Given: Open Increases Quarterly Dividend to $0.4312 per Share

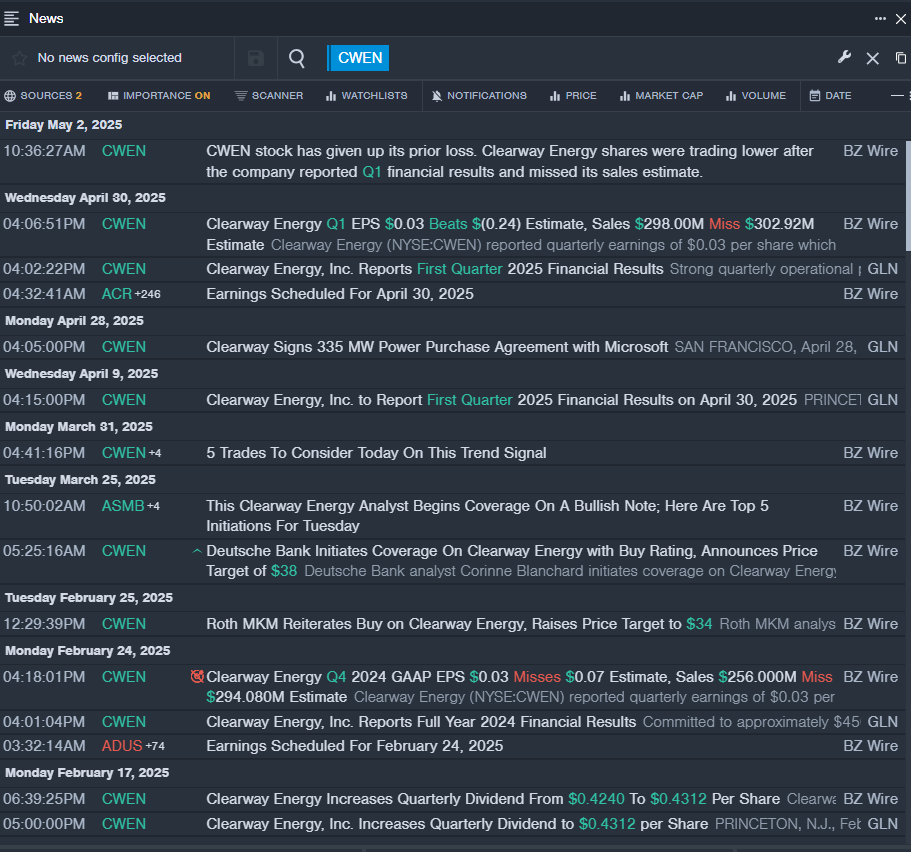Looking at the screenshot, I should click(457, 824).
